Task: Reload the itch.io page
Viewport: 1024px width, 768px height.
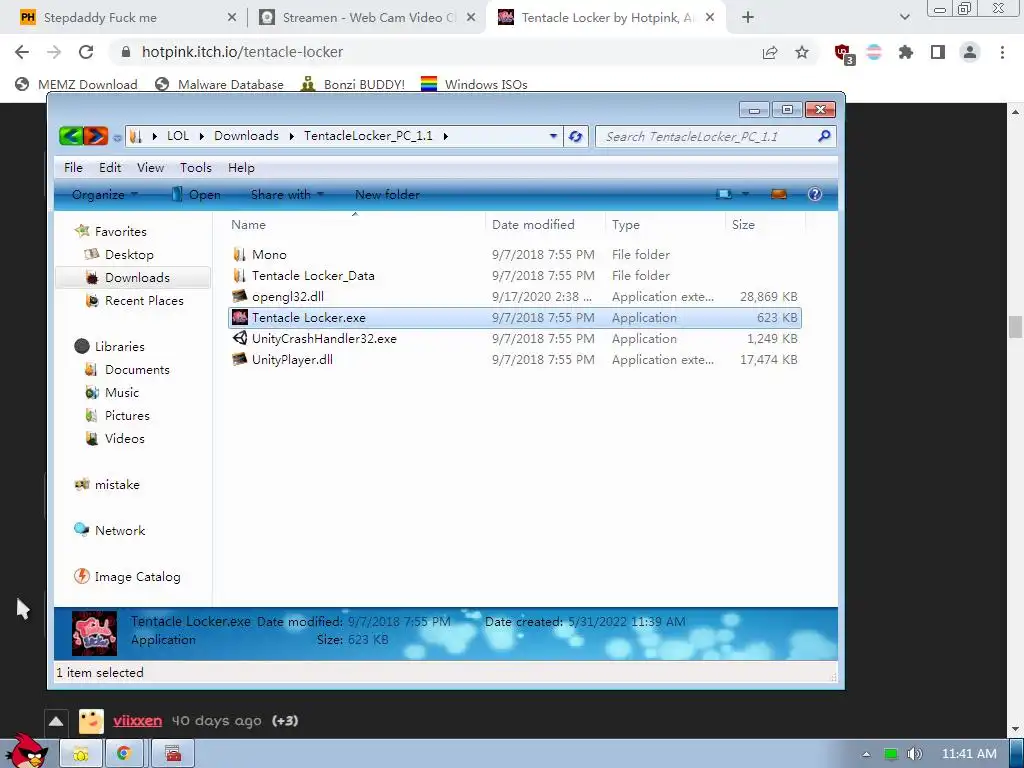Action: pos(86,52)
